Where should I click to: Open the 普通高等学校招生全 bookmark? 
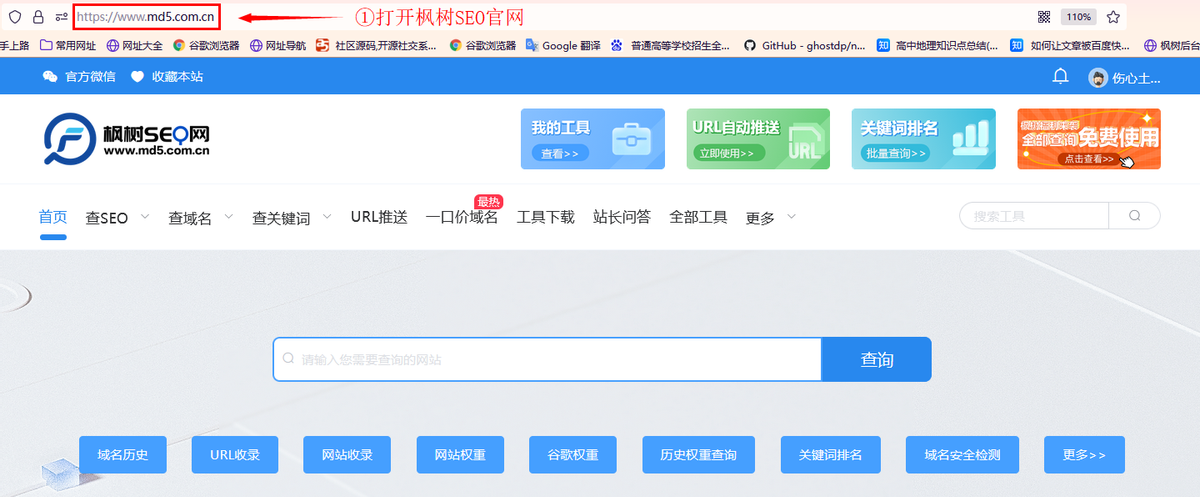670,45
